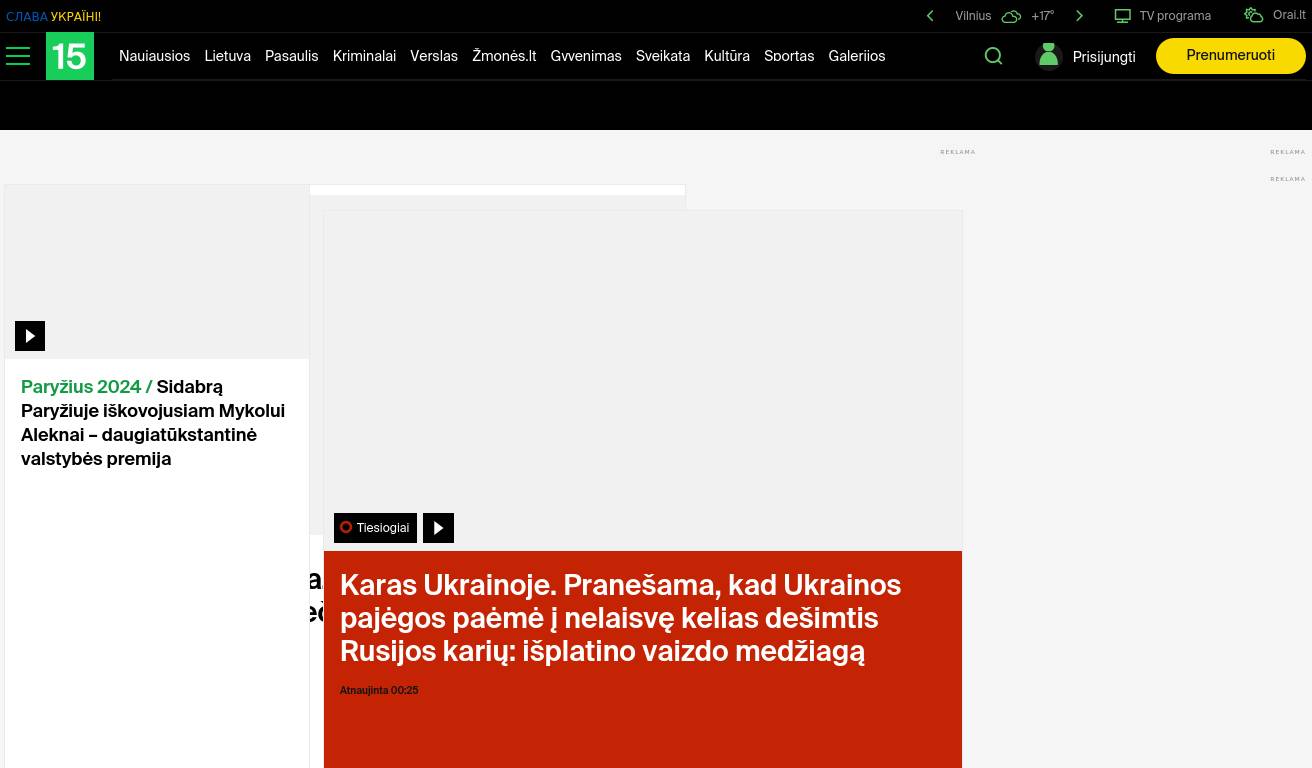The image size is (1312, 768).
Task: Open search with magnifier icon
Action: point(993,56)
